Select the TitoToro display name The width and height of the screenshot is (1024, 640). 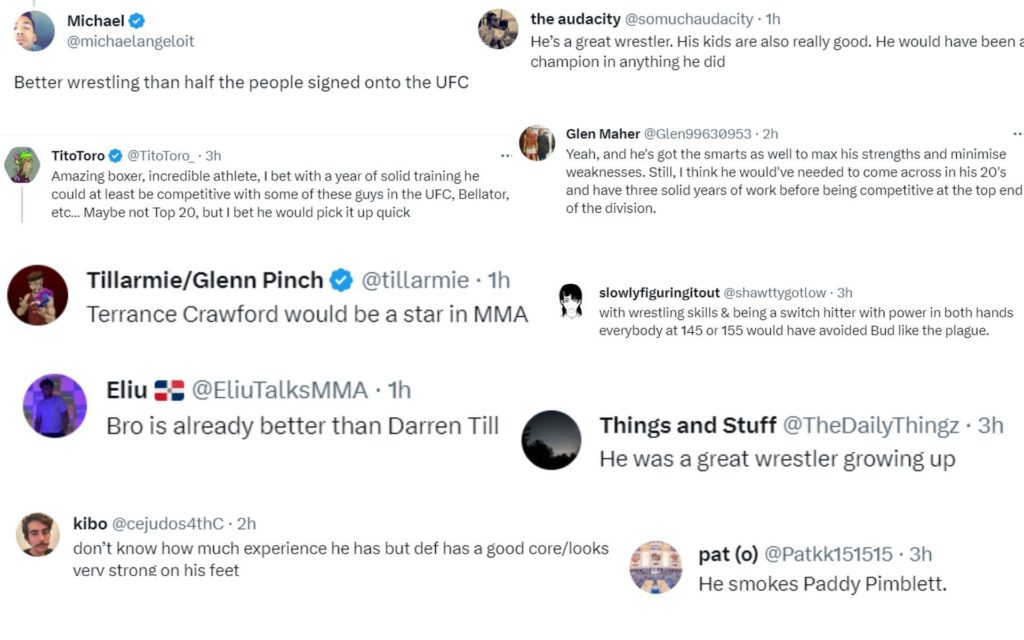tap(79, 155)
